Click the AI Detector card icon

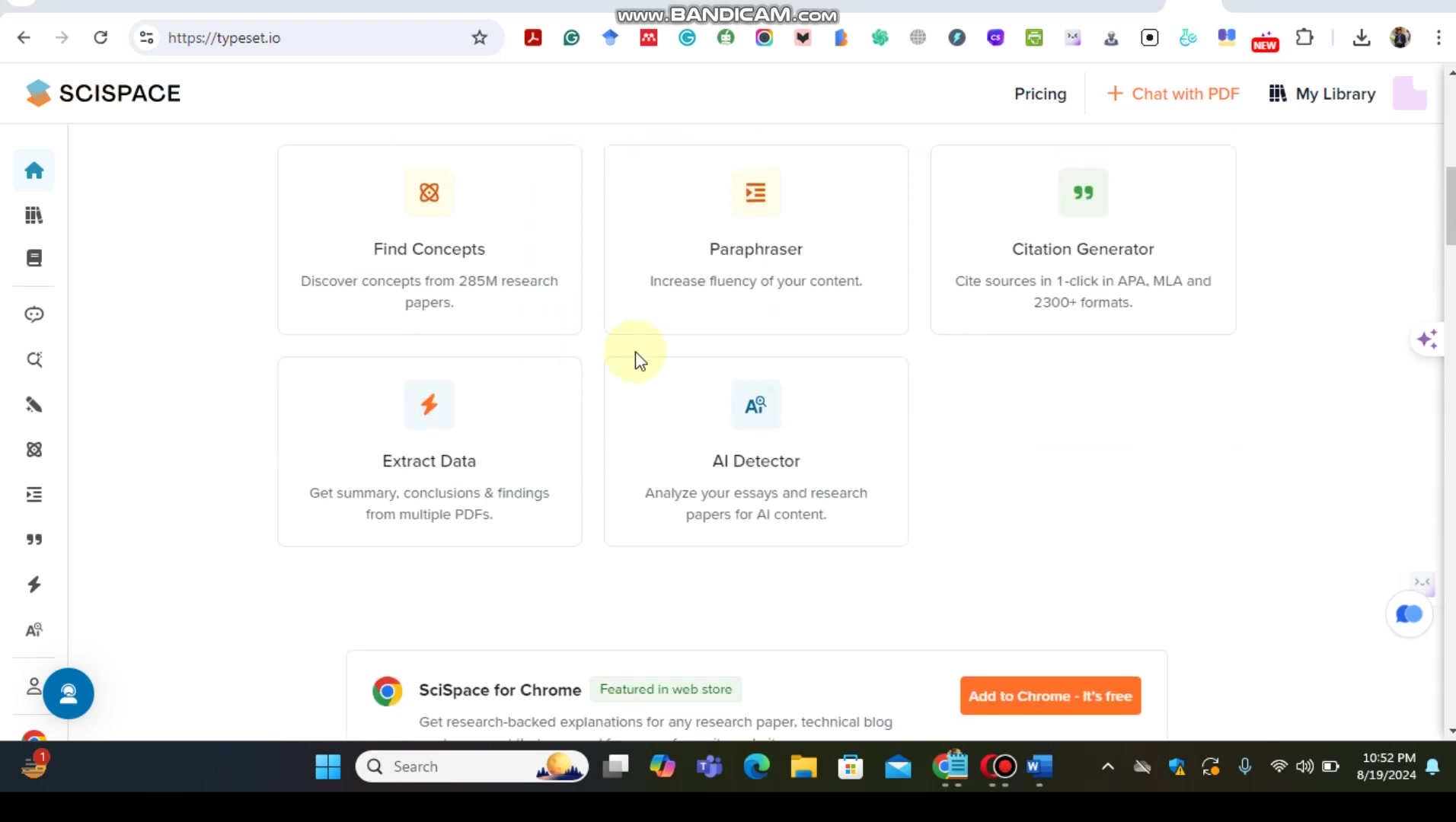tap(755, 404)
